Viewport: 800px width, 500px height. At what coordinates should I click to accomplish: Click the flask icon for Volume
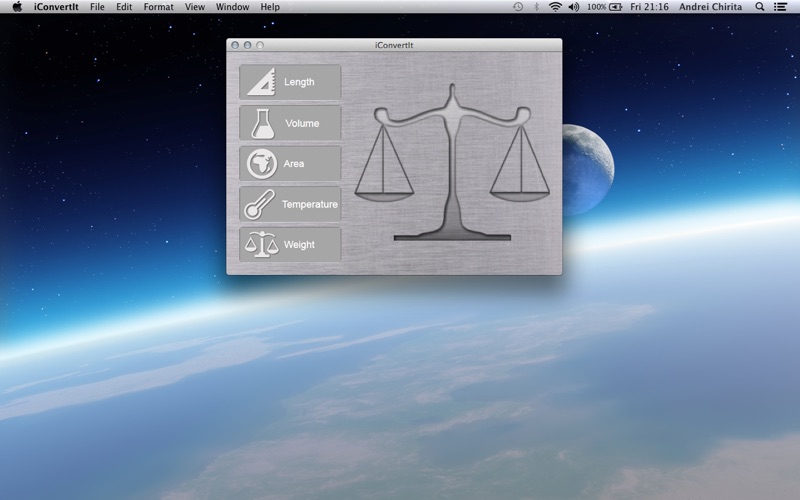tap(263, 123)
